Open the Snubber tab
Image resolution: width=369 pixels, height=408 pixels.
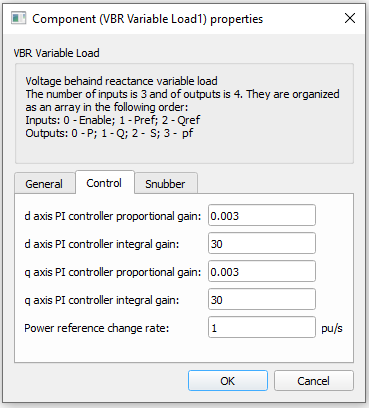coord(165,184)
